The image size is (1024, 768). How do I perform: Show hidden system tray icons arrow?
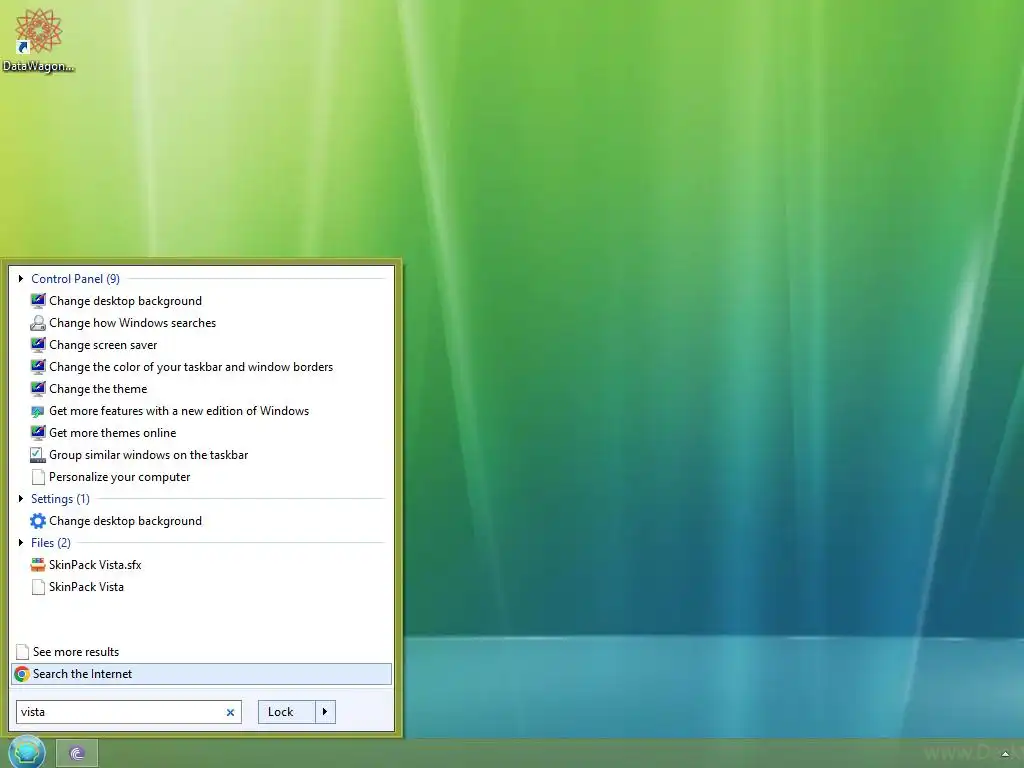[1005, 754]
